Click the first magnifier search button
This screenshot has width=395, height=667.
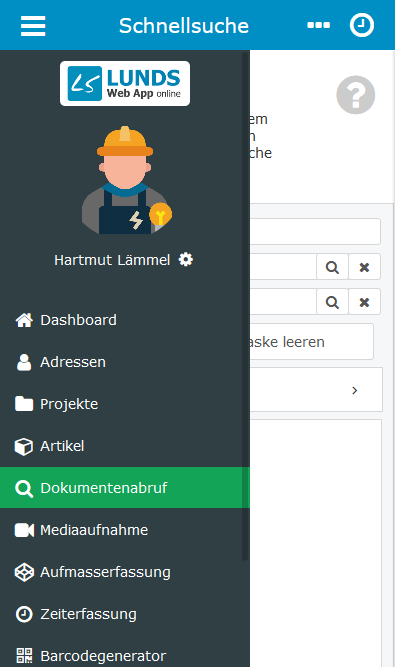[332, 267]
